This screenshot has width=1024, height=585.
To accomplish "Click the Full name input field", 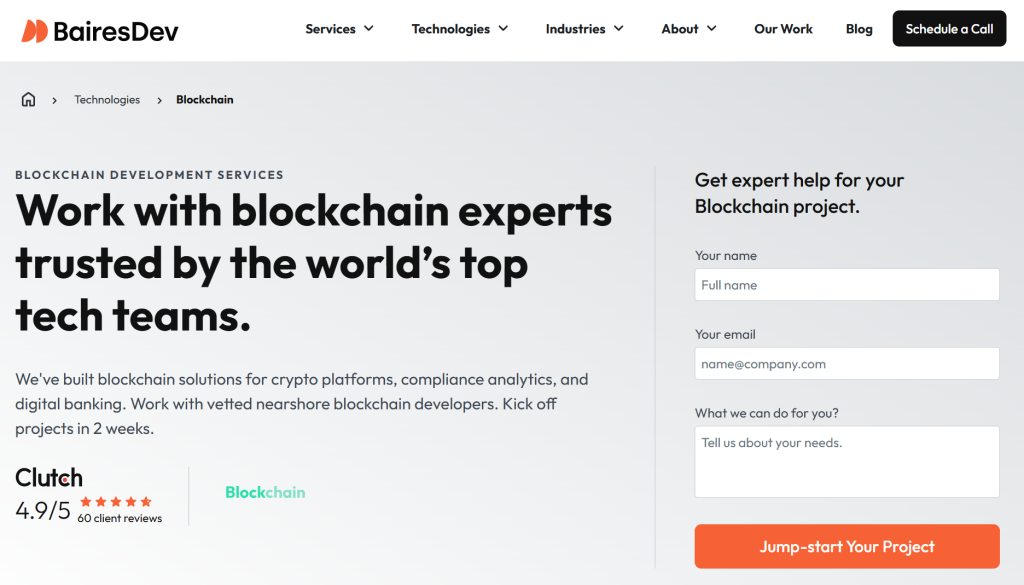I will [x=846, y=284].
